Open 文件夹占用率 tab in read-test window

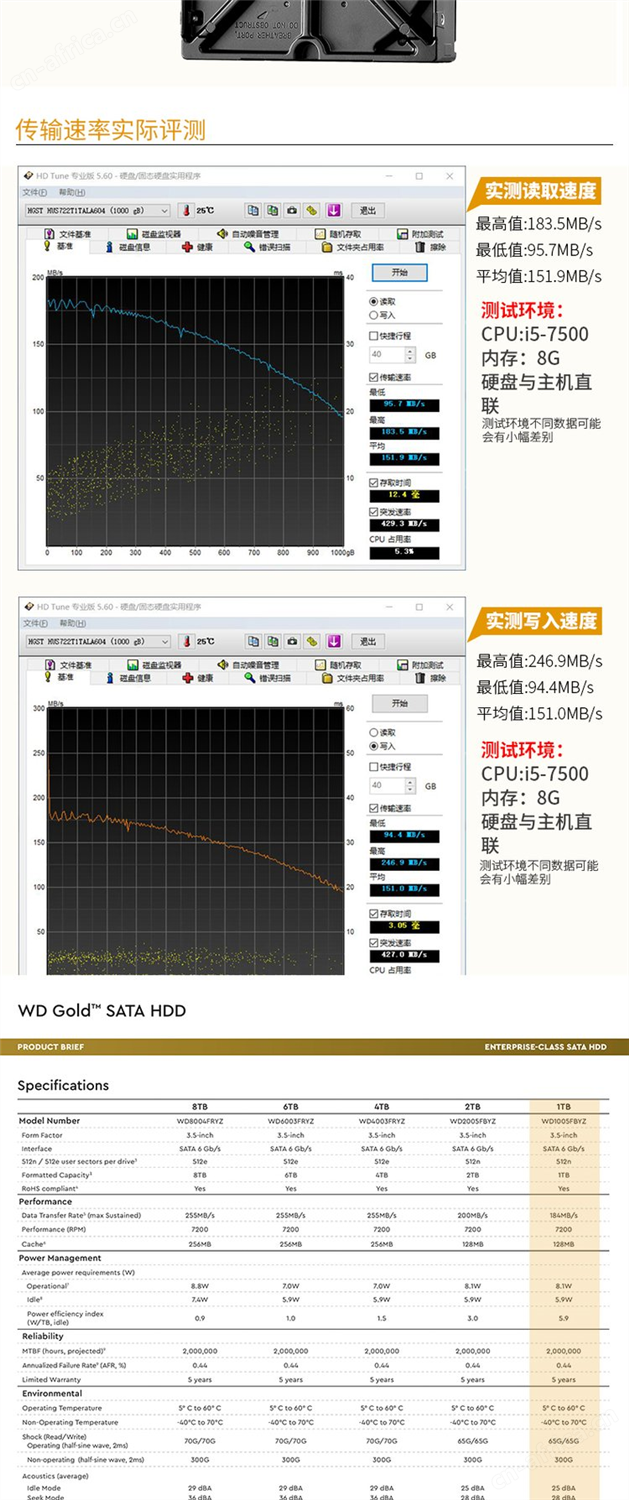click(354, 246)
